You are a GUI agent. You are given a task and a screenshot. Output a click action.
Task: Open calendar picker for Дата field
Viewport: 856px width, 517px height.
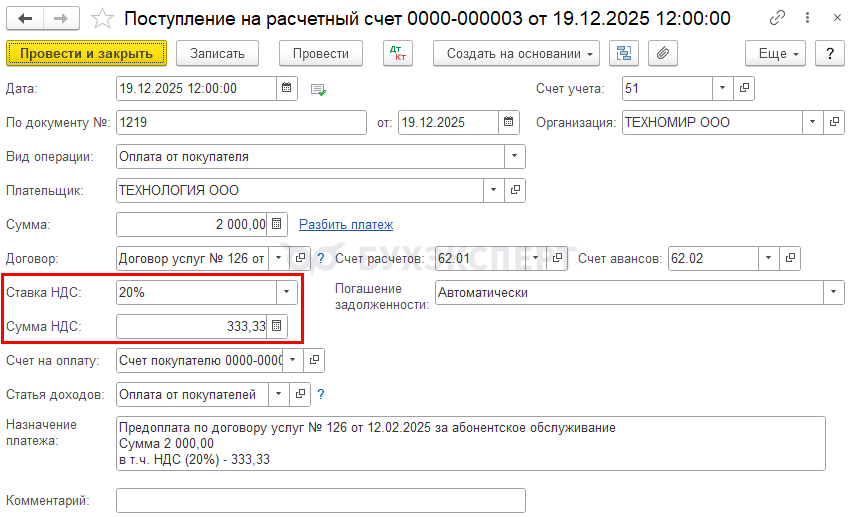[287, 88]
